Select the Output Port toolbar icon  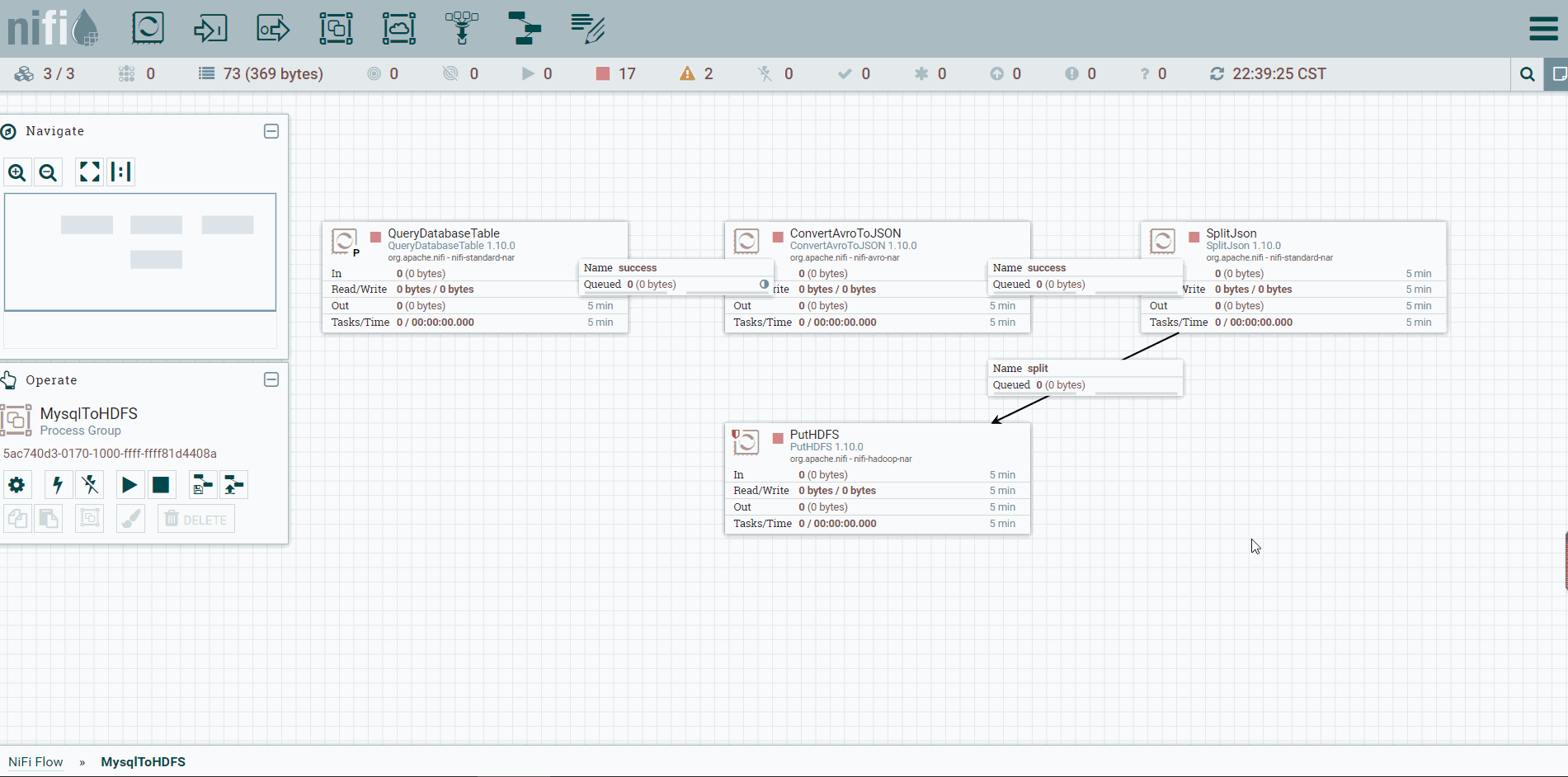click(x=273, y=28)
